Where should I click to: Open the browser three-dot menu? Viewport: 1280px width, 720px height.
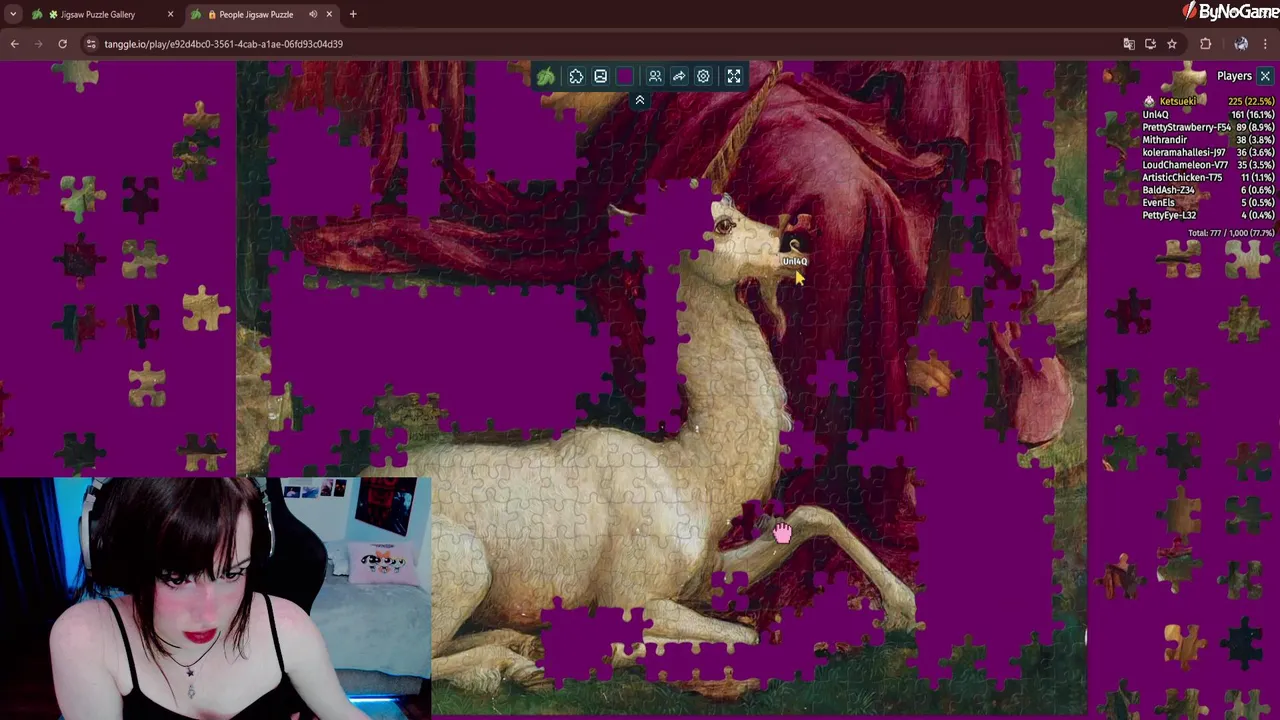point(1267,44)
